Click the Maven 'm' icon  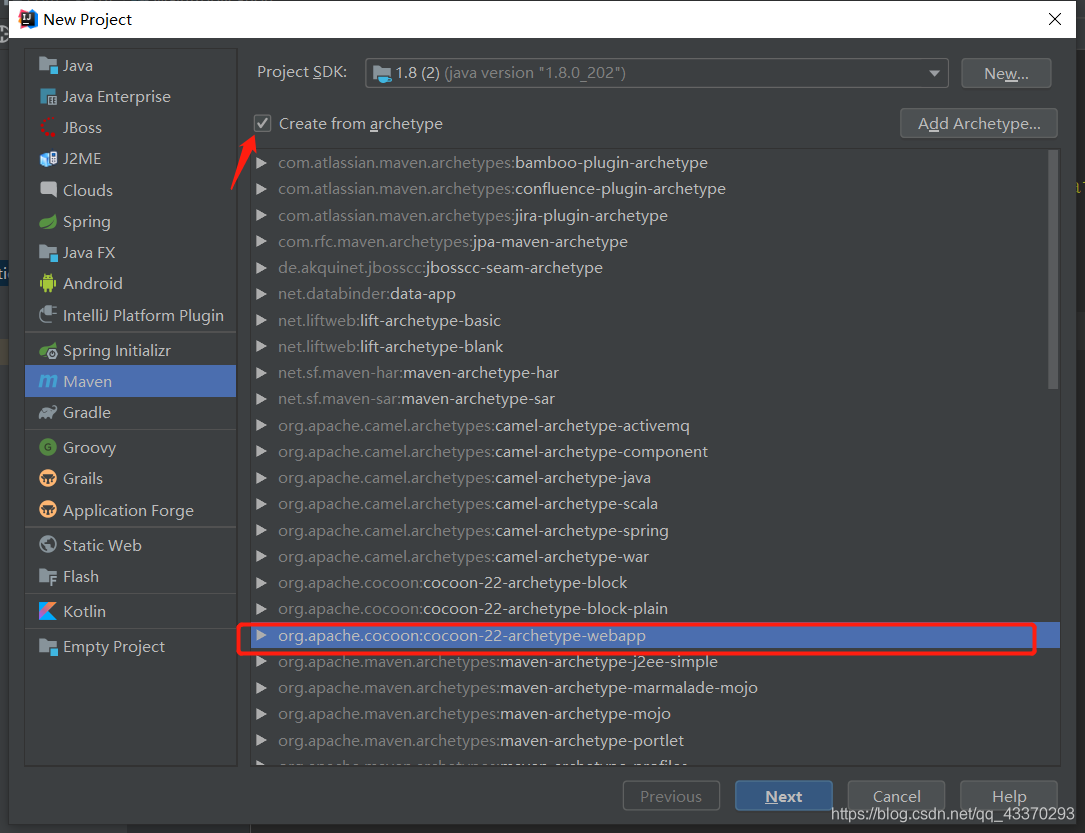[48, 381]
